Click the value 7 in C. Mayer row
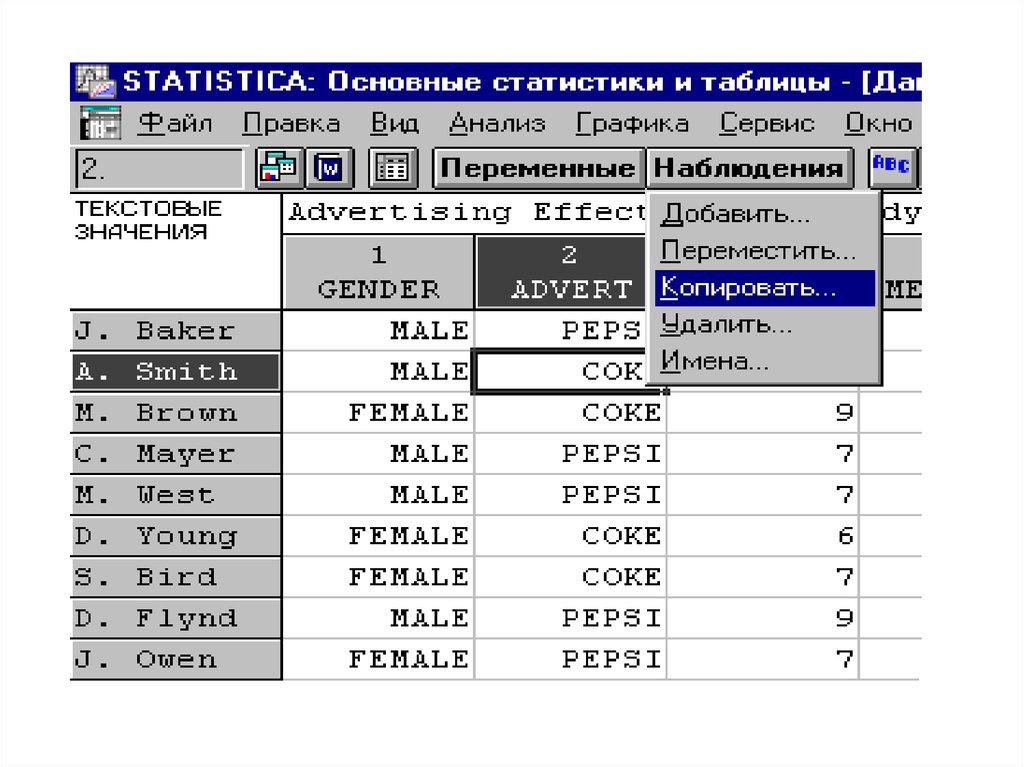The image size is (1024, 767). tap(763, 454)
